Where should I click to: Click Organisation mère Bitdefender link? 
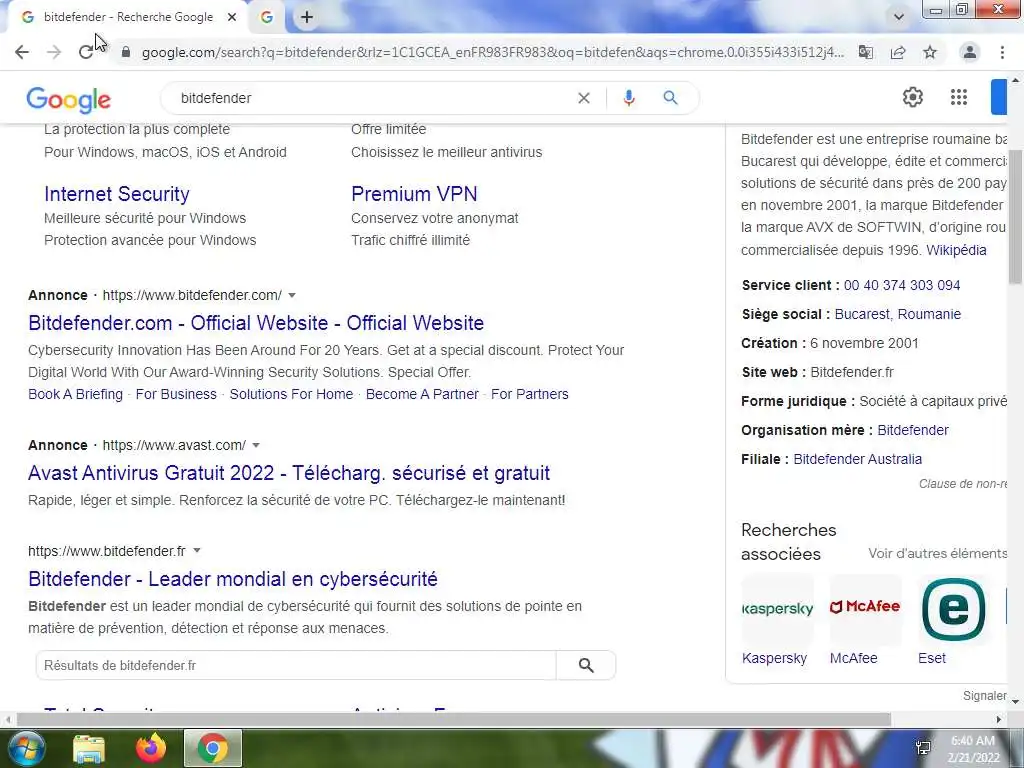click(913, 430)
